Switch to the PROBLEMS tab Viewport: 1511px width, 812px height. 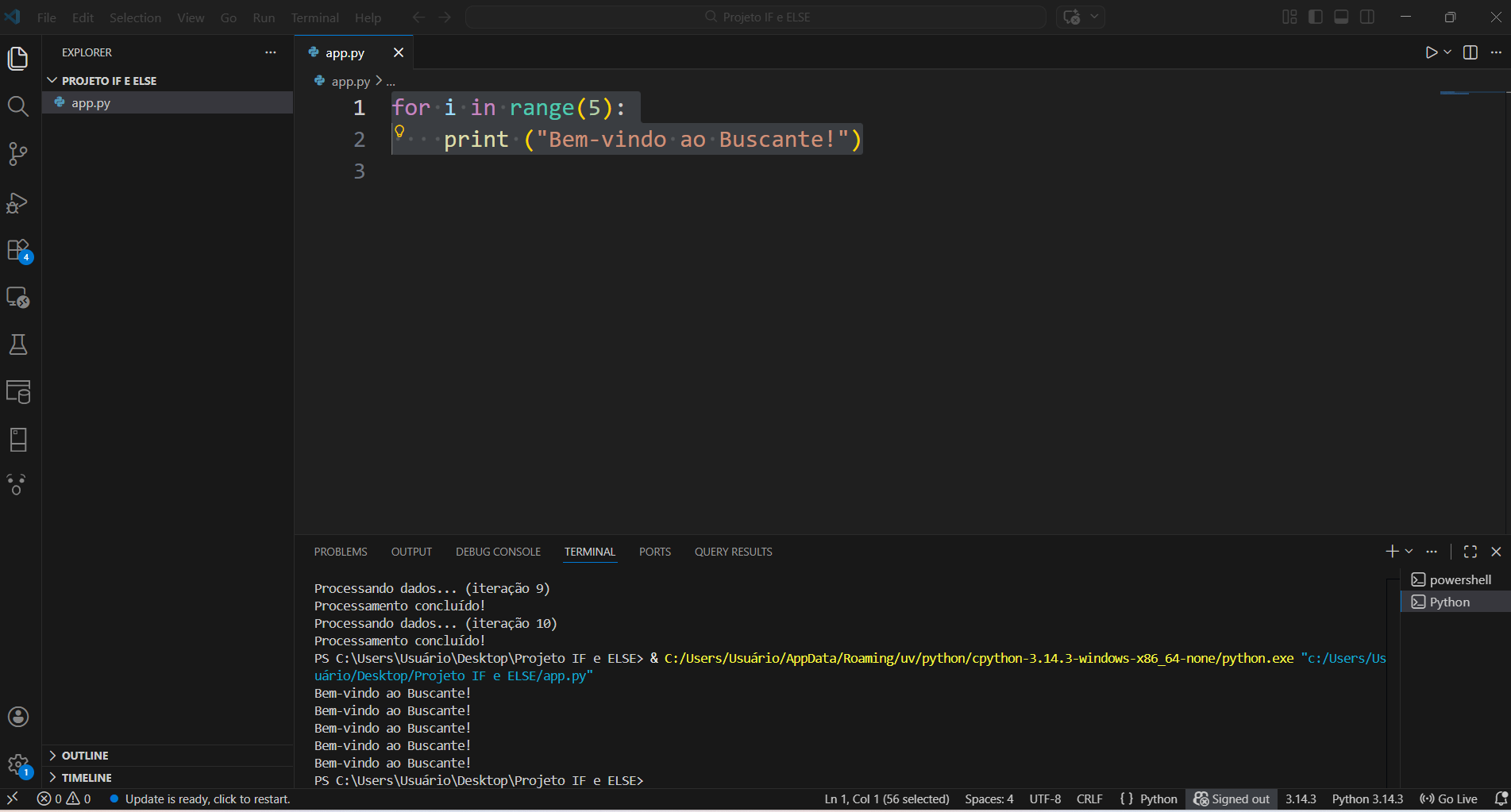(x=340, y=552)
